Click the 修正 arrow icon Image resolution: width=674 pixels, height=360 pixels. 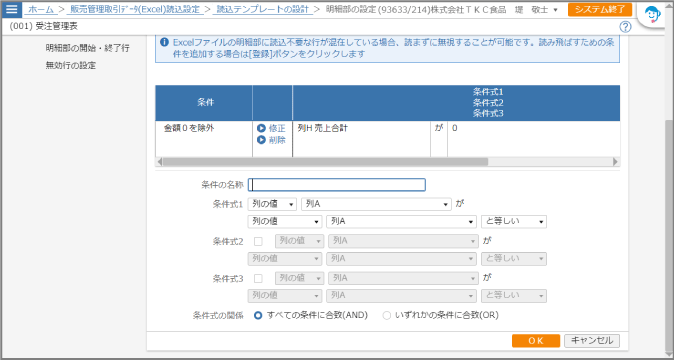coord(261,128)
